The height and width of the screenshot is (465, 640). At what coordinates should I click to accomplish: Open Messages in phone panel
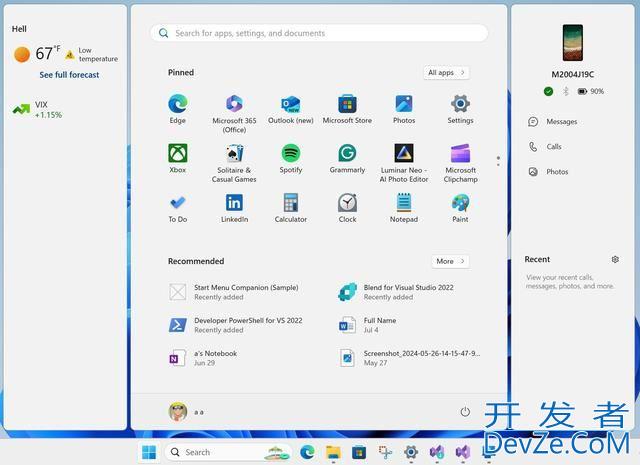[x=553, y=122]
